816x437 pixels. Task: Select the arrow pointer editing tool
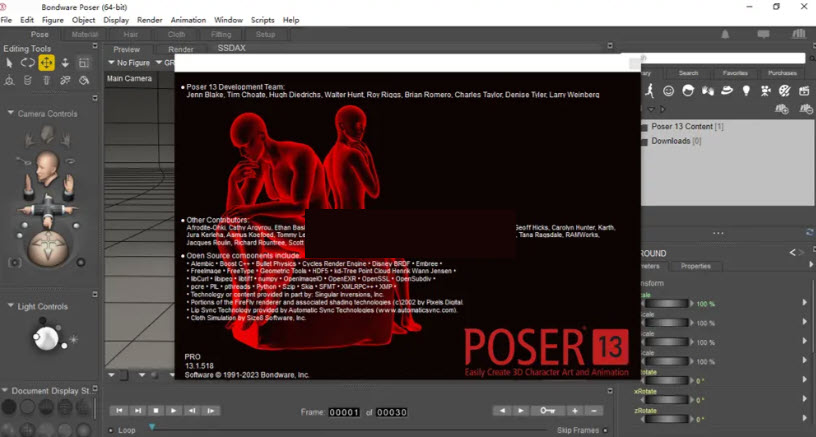click(9, 63)
